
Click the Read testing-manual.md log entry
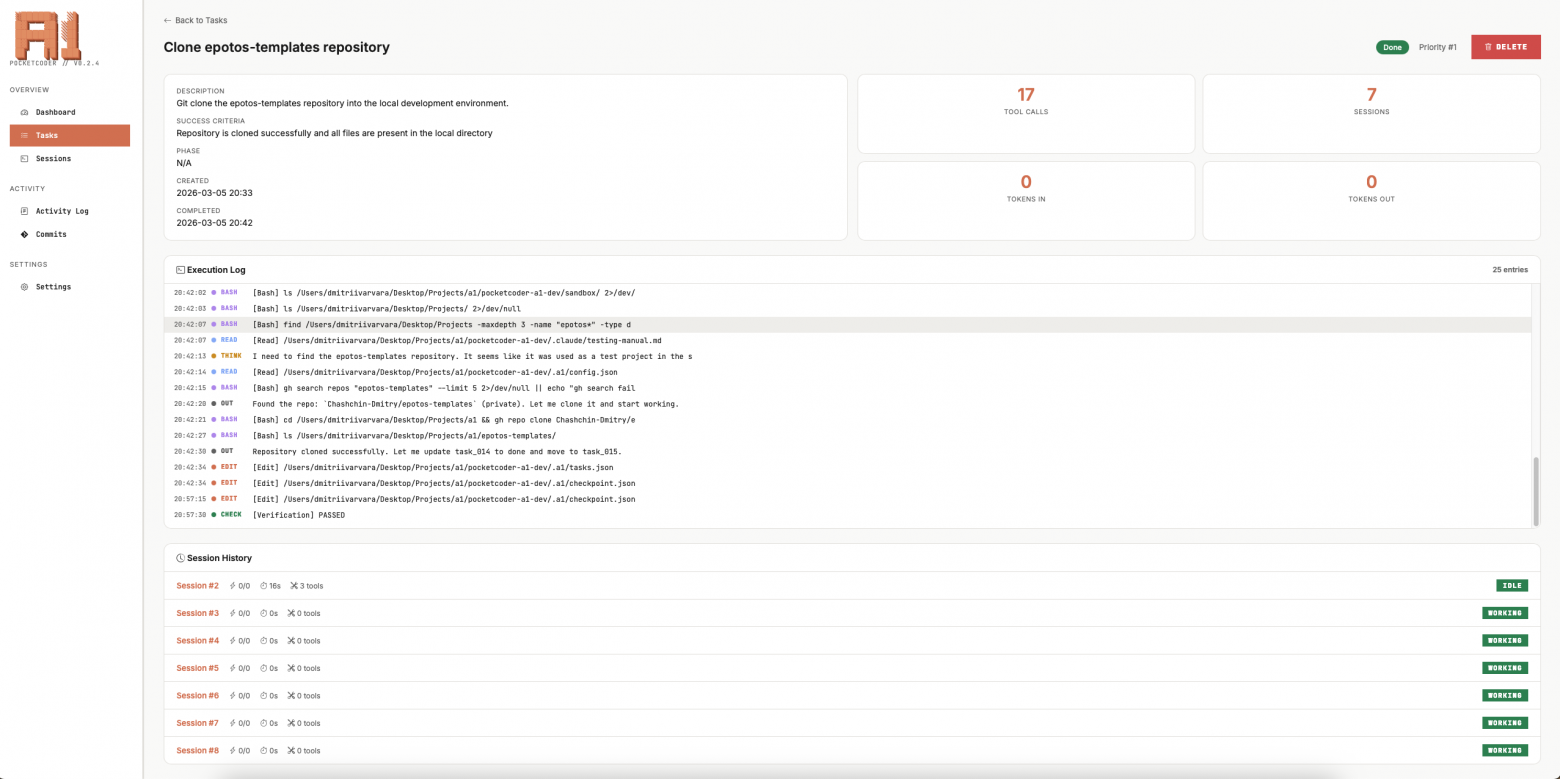[x=848, y=340]
